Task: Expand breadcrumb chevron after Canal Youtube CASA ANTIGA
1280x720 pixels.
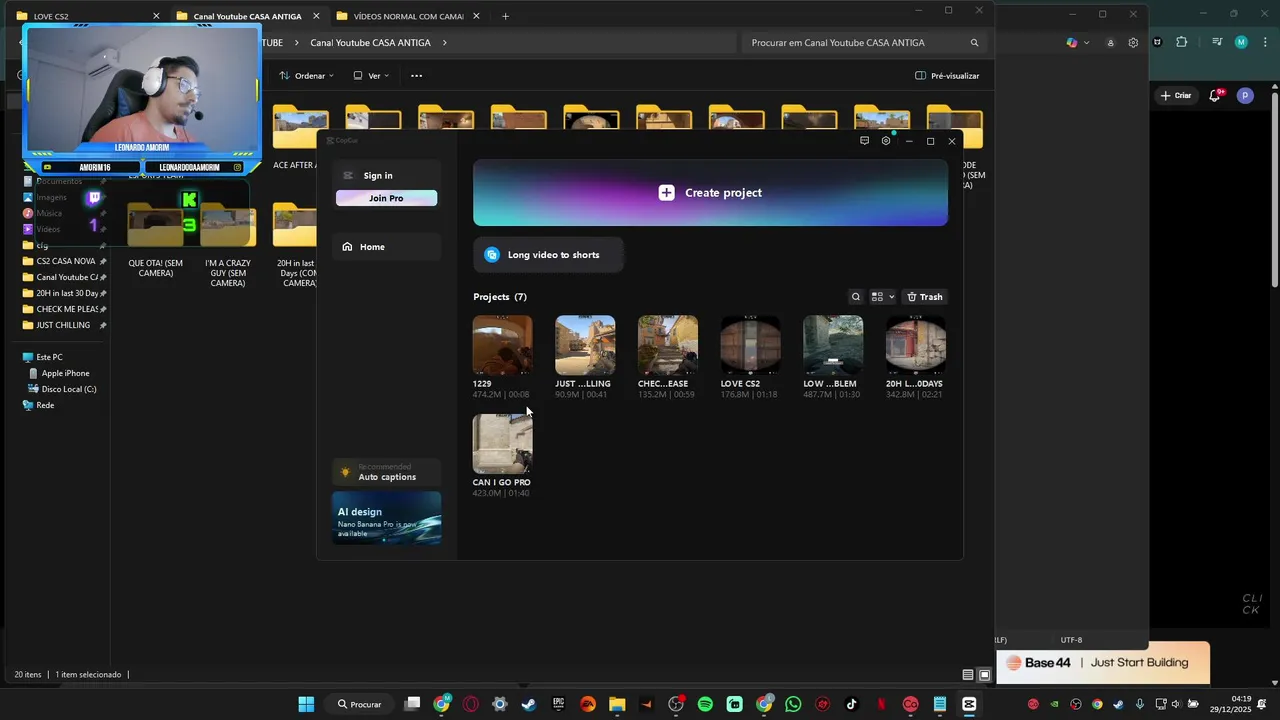Action: click(444, 43)
